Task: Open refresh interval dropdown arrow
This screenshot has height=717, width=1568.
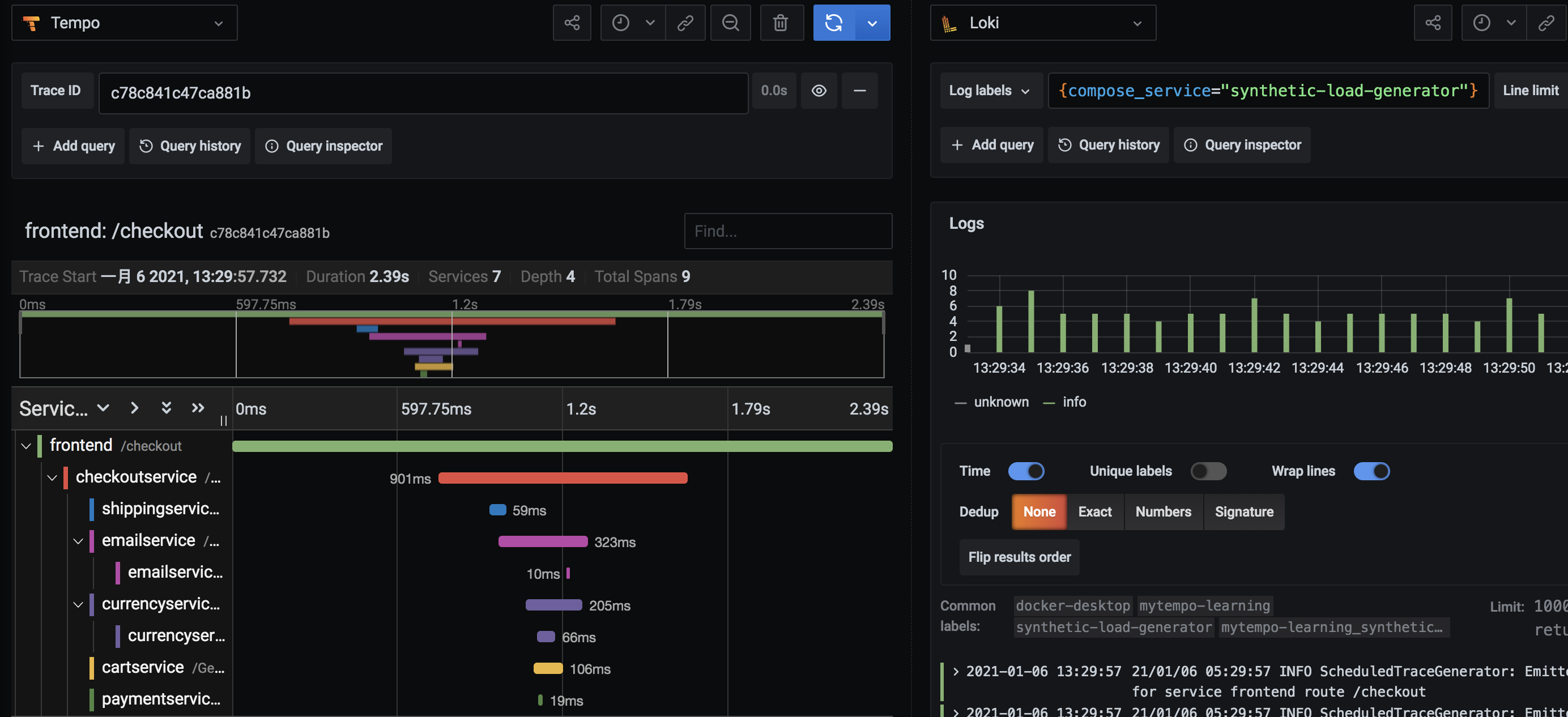Action: 873,23
